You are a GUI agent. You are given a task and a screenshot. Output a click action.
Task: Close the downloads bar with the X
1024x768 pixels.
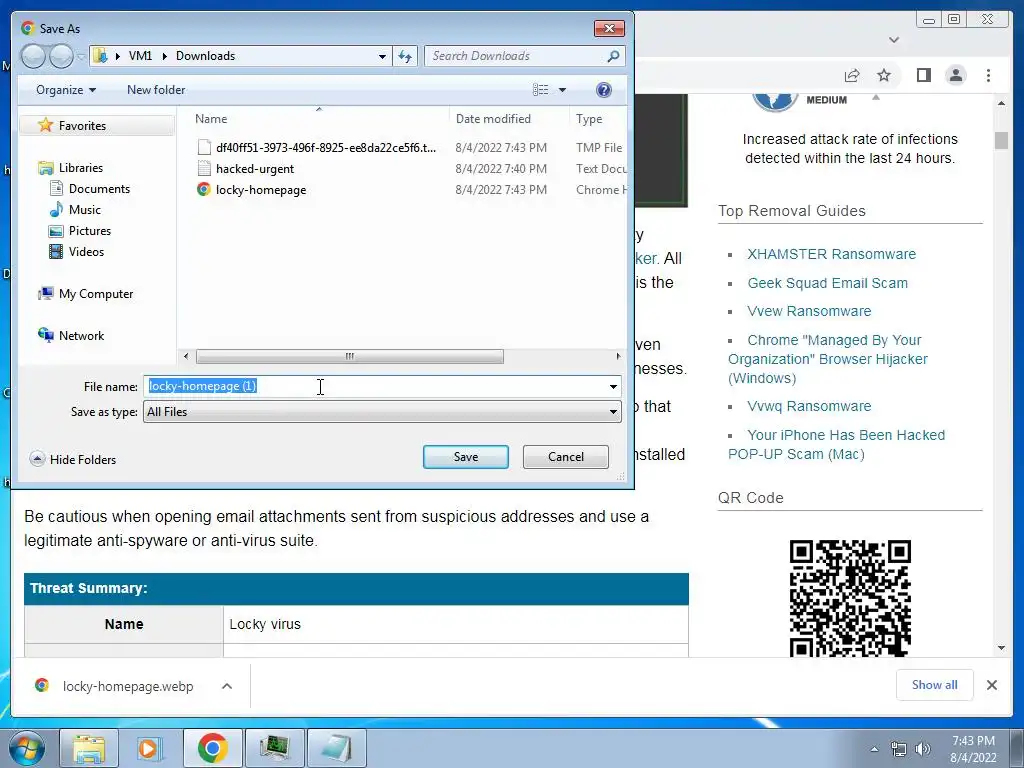click(991, 685)
